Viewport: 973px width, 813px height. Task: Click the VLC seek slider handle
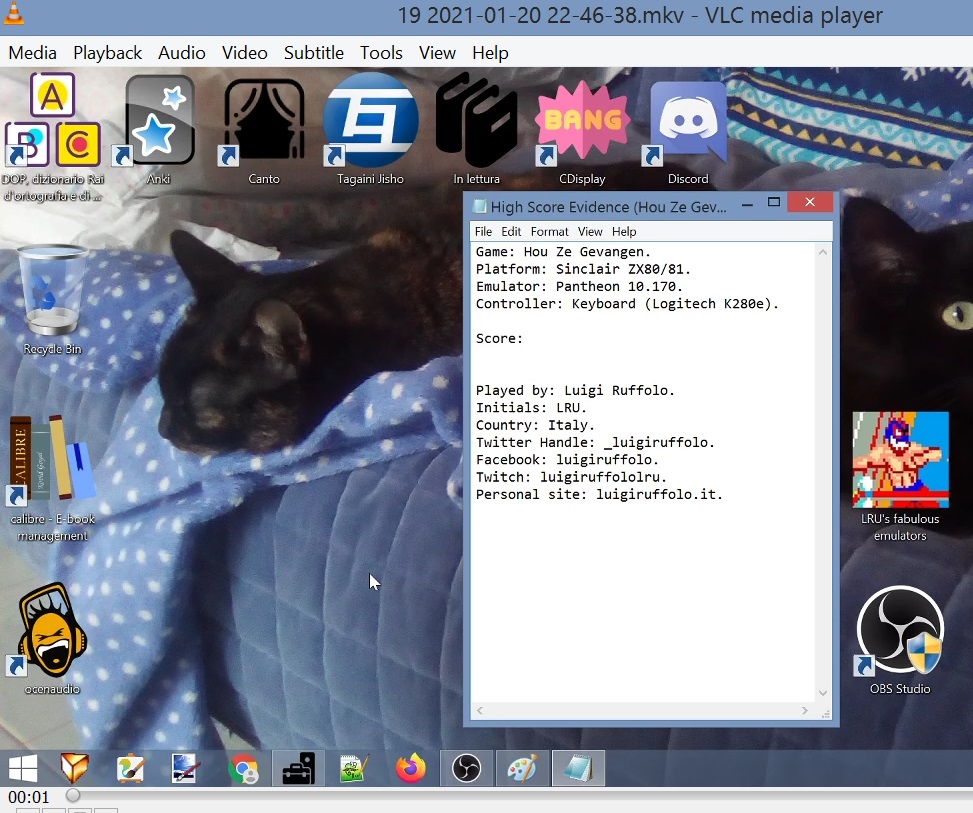[x=73, y=795]
